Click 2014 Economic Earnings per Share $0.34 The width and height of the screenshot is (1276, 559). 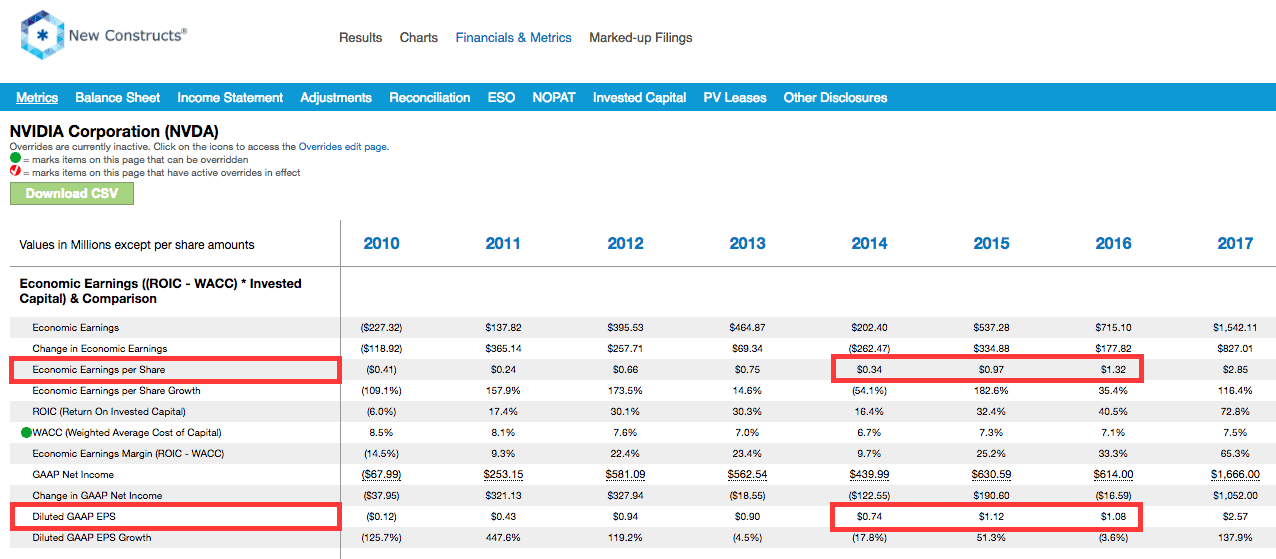pyautogui.click(x=869, y=370)
